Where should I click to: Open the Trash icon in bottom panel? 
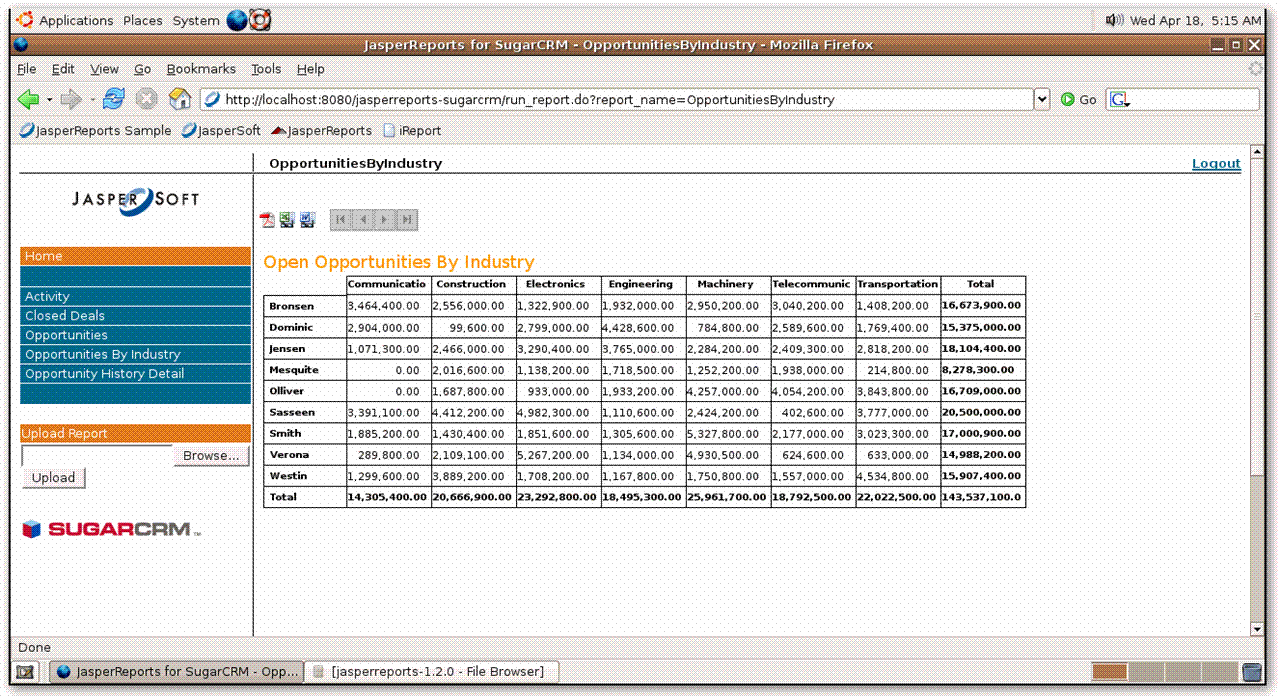[1252, 672]
